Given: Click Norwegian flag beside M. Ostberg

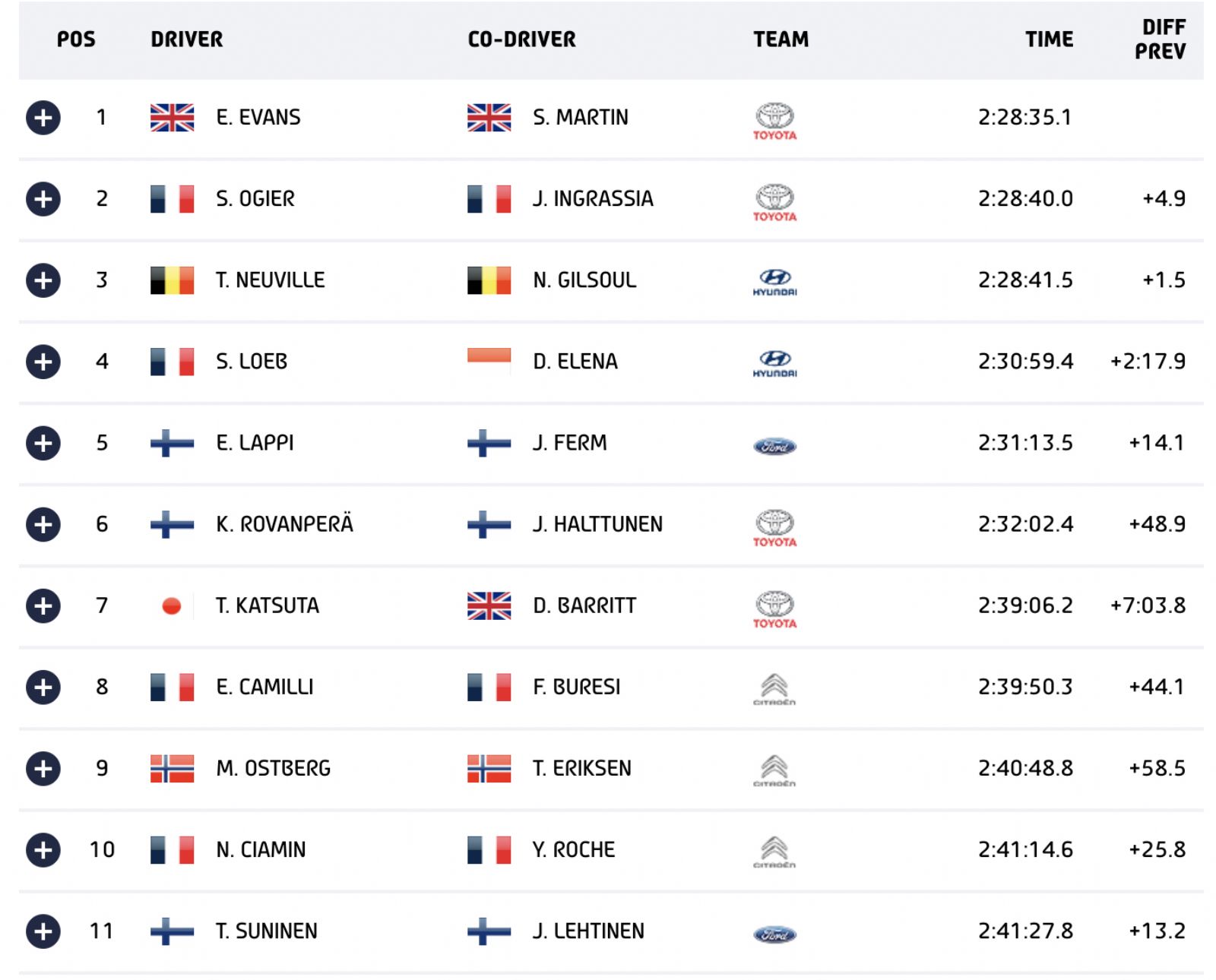Looking at the screenshot, I should click(x=172, y=768).
